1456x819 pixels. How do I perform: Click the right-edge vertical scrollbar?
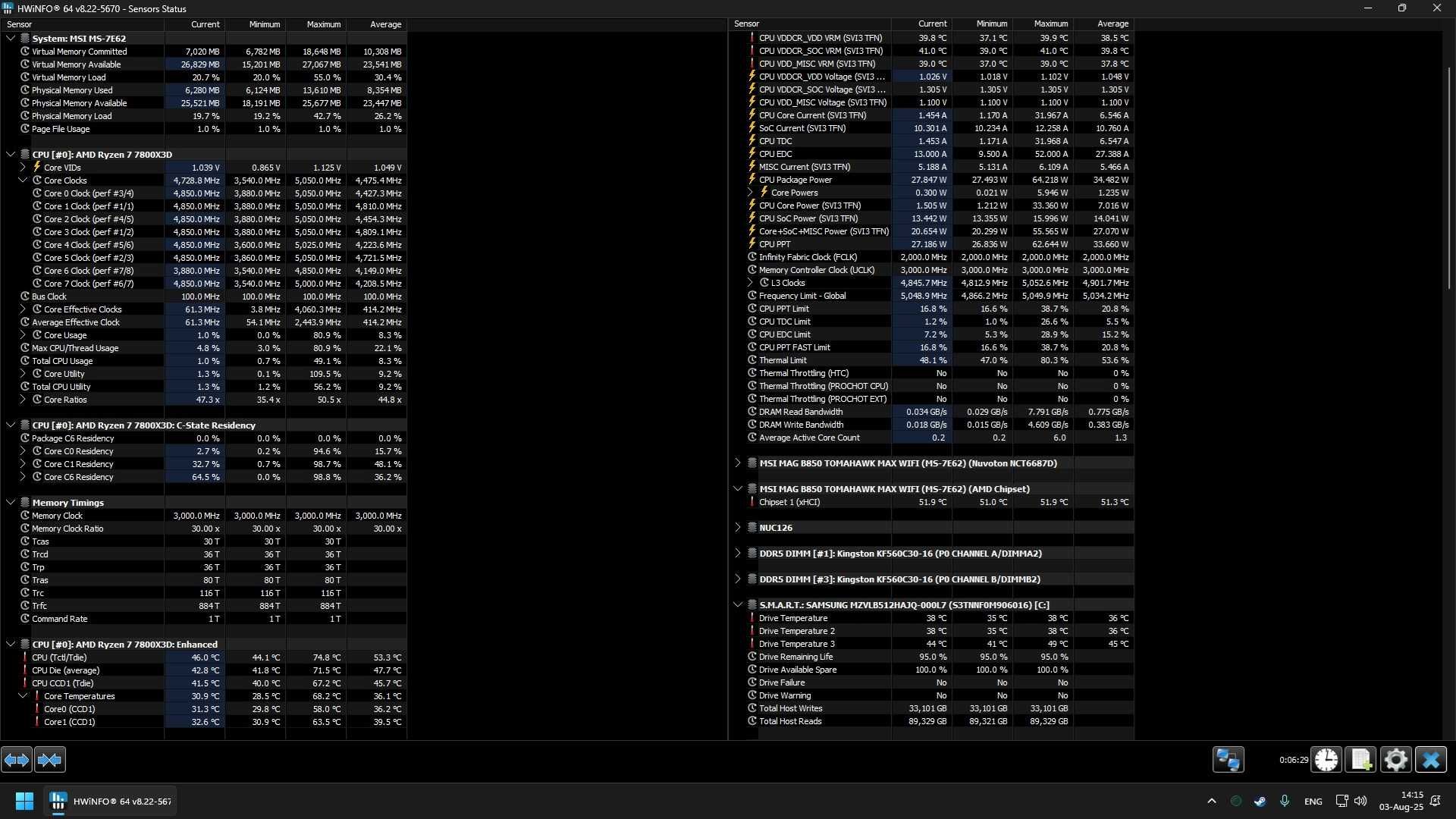(x=1449, y=178)
